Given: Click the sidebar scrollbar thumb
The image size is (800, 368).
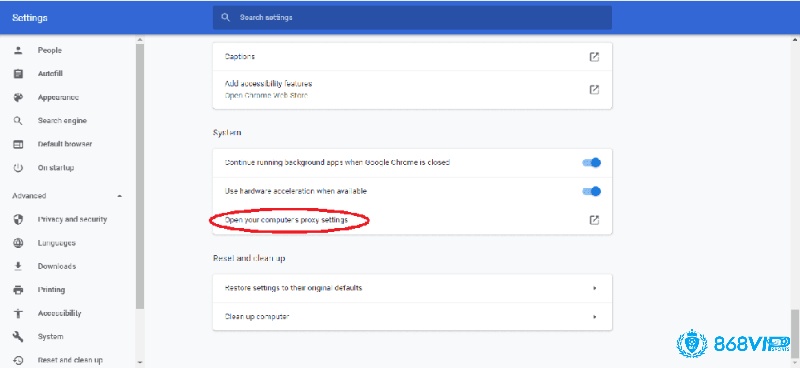Looking at the screenshot, I should tap(140, 176).
